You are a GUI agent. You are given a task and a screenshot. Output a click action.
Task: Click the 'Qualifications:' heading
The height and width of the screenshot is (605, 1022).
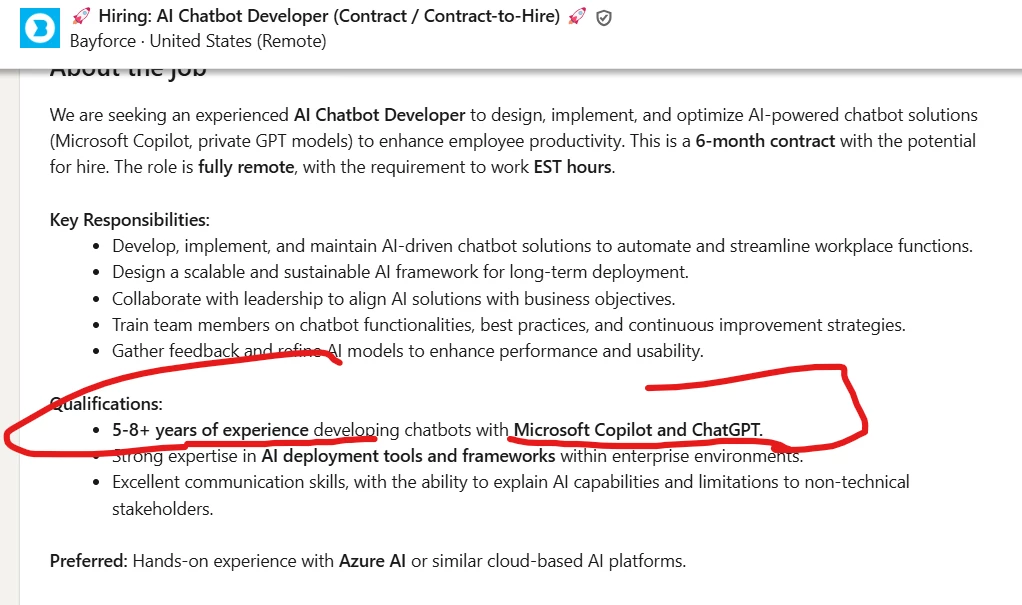[x=106, y=404]
